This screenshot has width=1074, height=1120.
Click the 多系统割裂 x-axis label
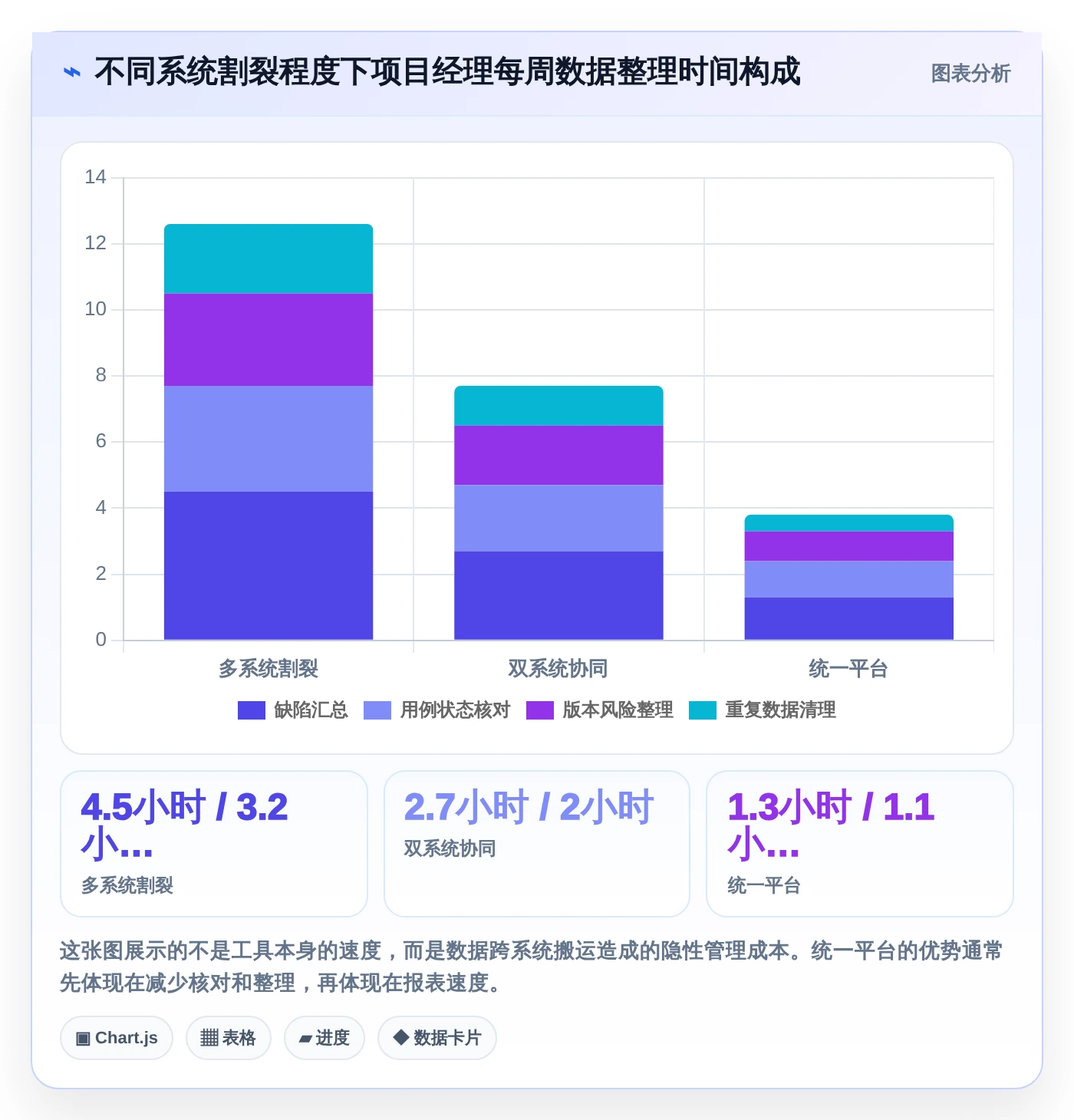coord(268,669)
